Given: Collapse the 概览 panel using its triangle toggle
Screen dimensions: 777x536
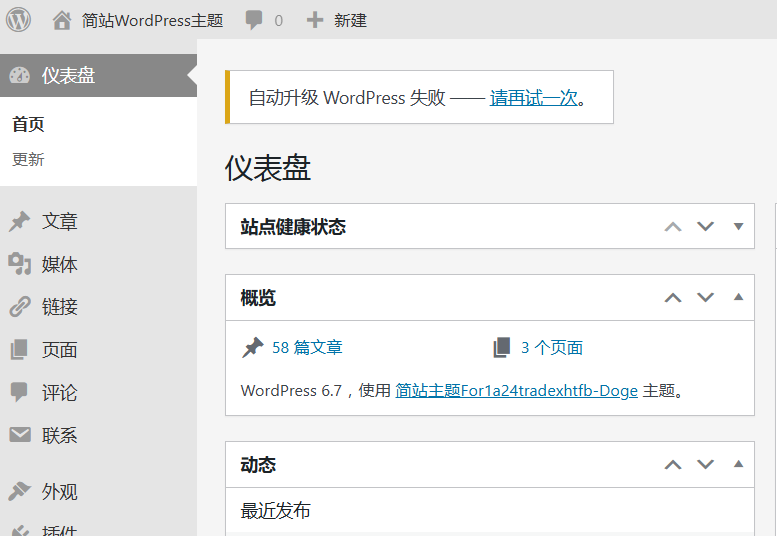Looking at the screenshot, I should (x=738, y=297).
